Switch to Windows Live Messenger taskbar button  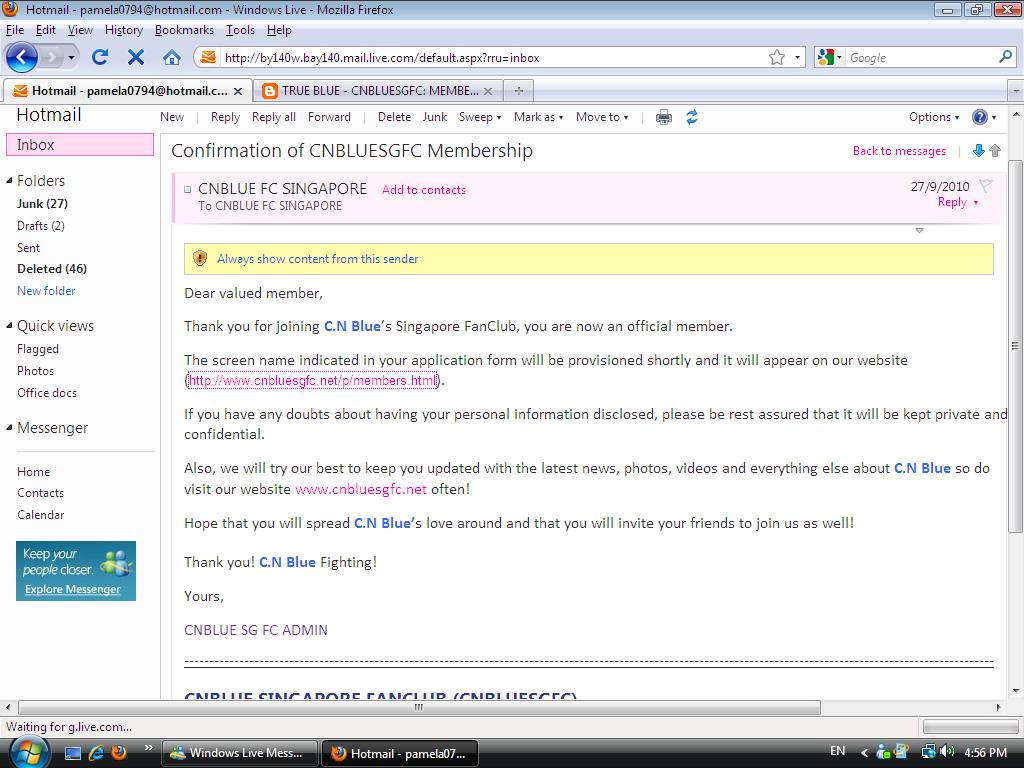(239, 753)
